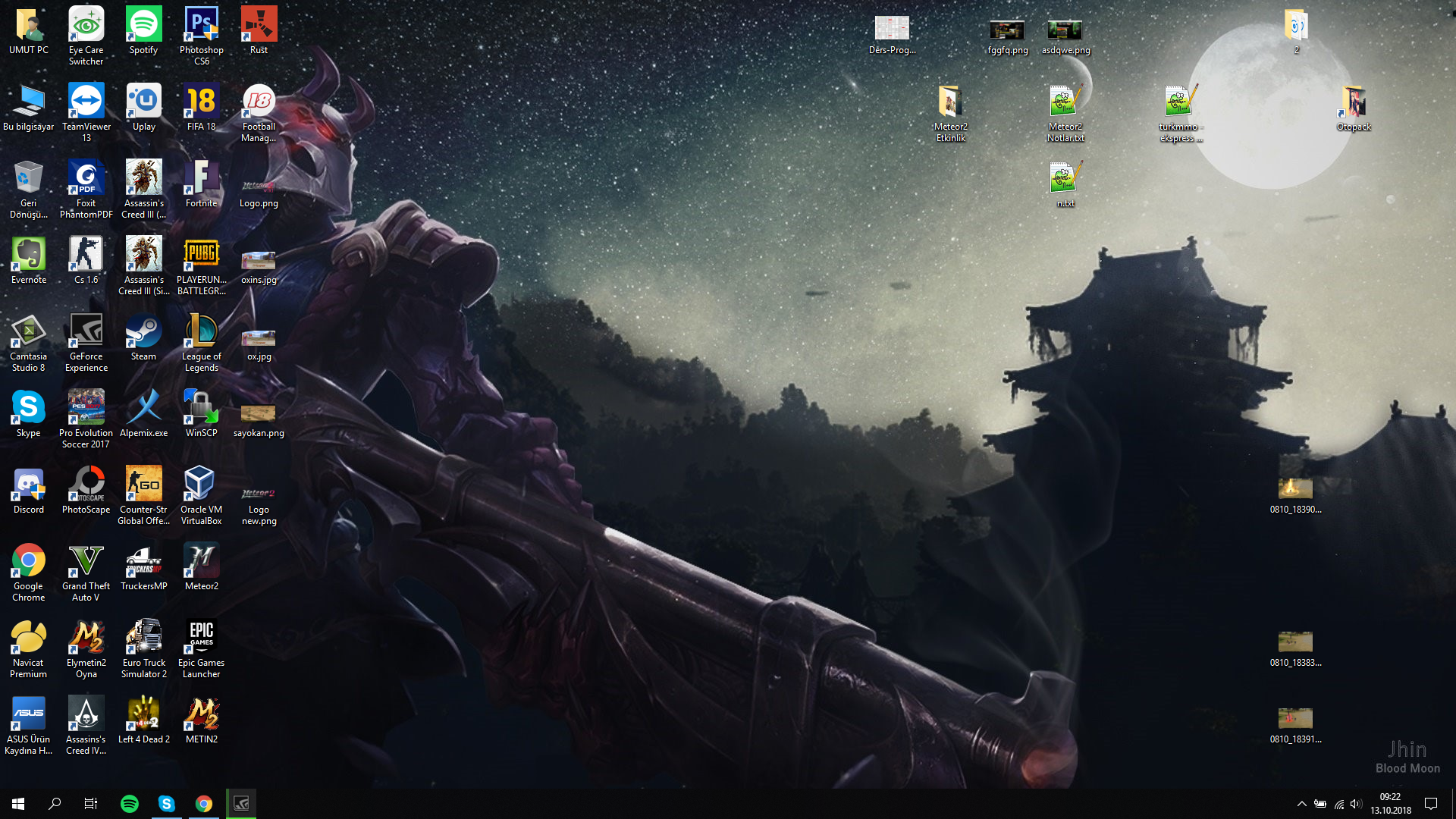Select the UMUT PC folder

[29, 30]
